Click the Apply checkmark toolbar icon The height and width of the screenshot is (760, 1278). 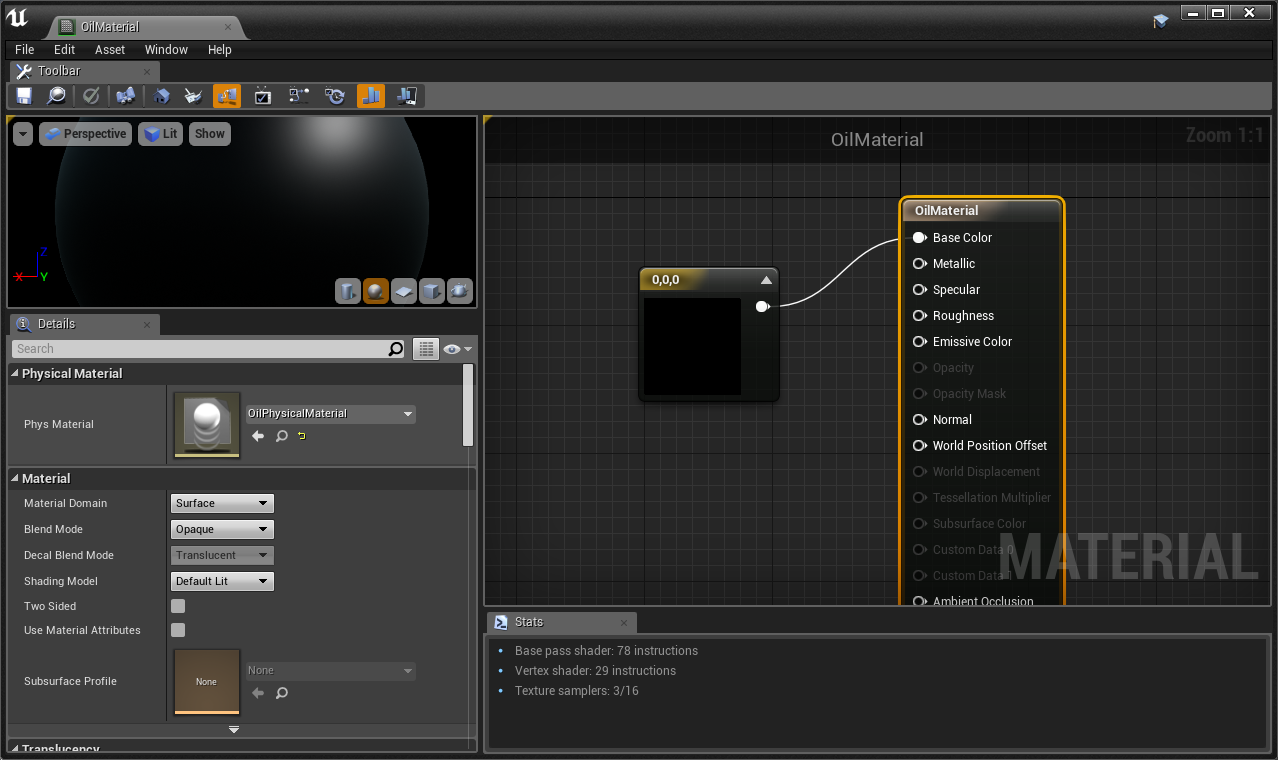(x=91, y=96)
